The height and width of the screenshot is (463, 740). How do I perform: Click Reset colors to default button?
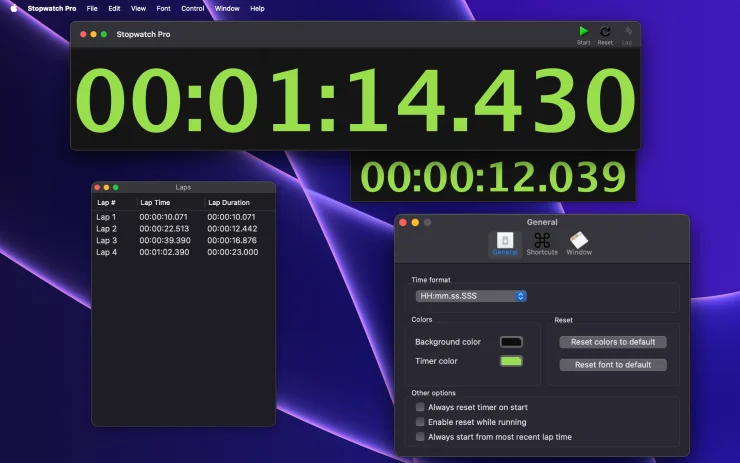click(x=613, y=342)
